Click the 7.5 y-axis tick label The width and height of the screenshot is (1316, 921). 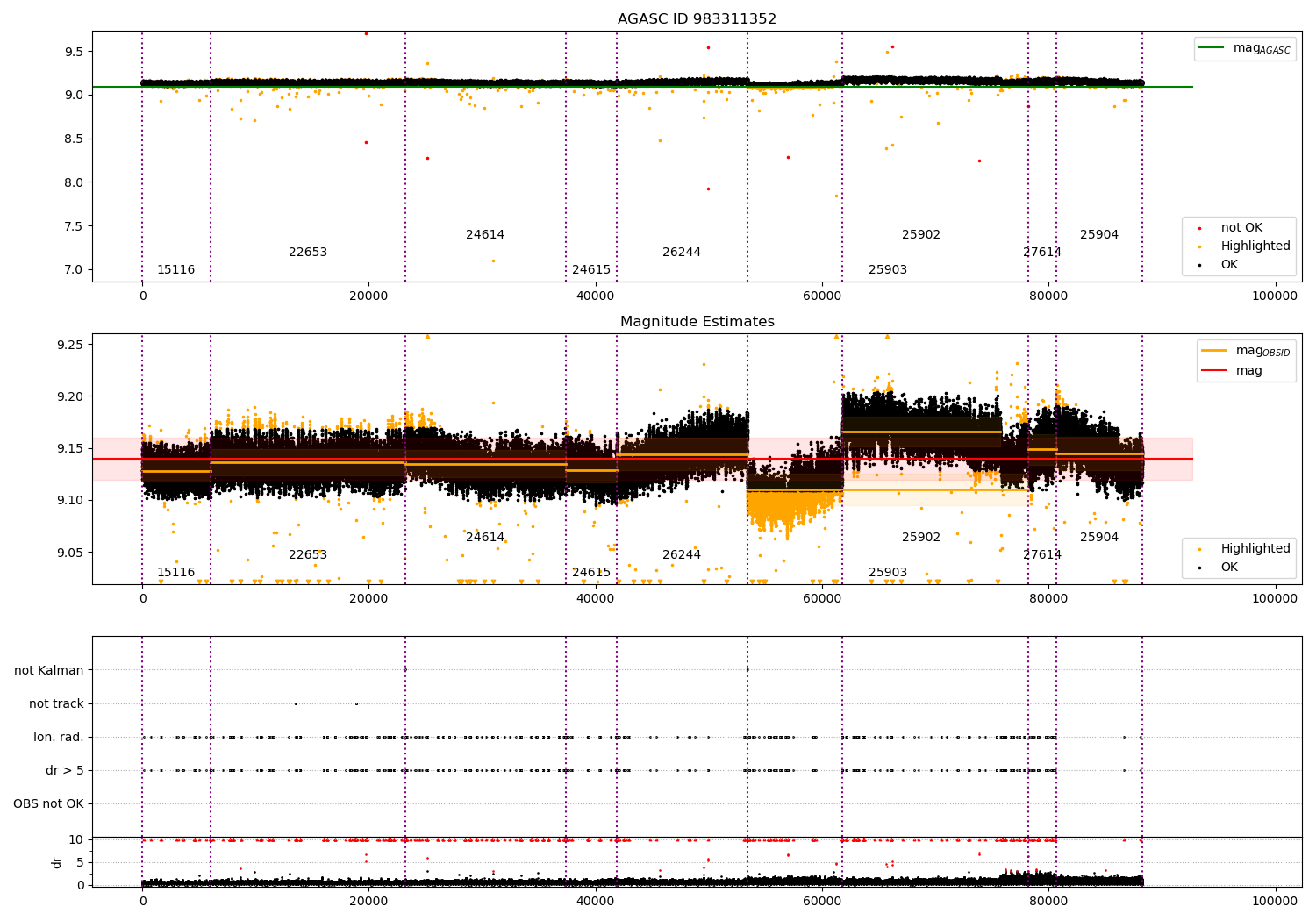pyautogui.click(x=74, y=226)
